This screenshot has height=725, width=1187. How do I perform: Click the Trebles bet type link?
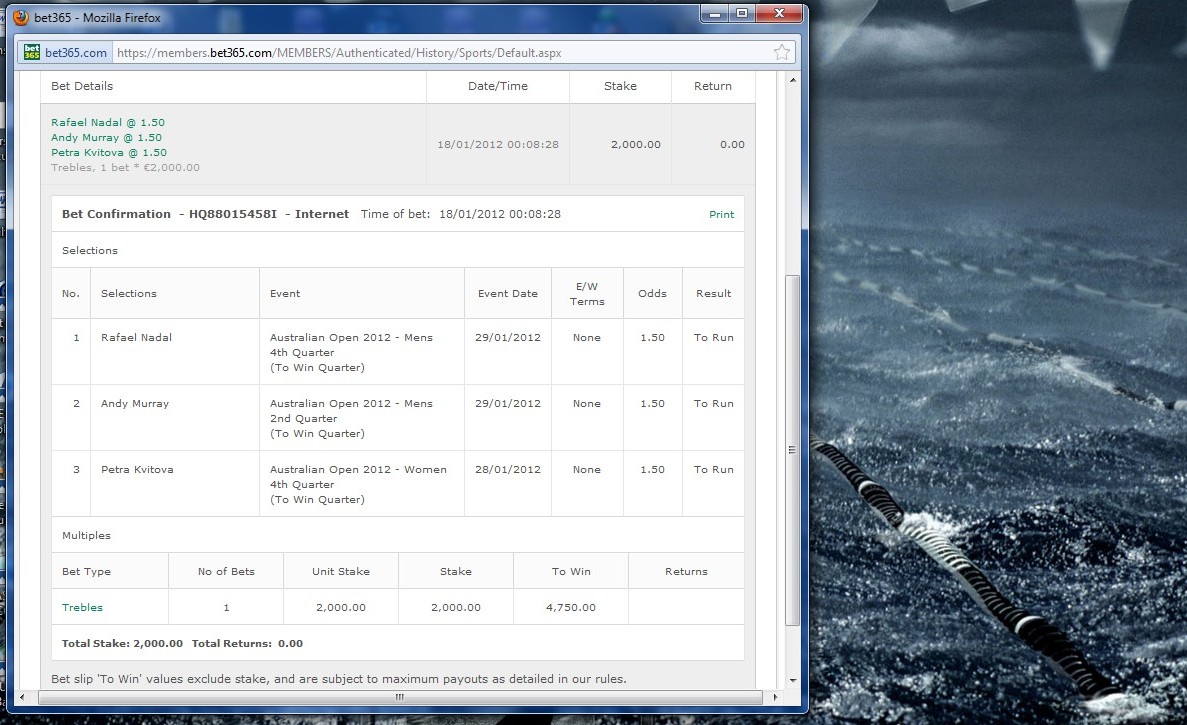click(82, 607)
